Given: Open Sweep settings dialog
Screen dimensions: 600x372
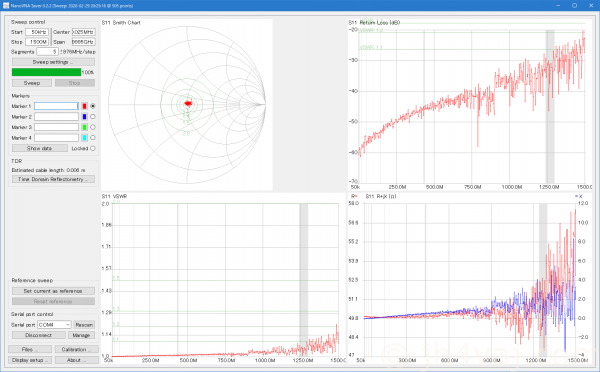Looking at the screenshot, I should tap(53, 62).
